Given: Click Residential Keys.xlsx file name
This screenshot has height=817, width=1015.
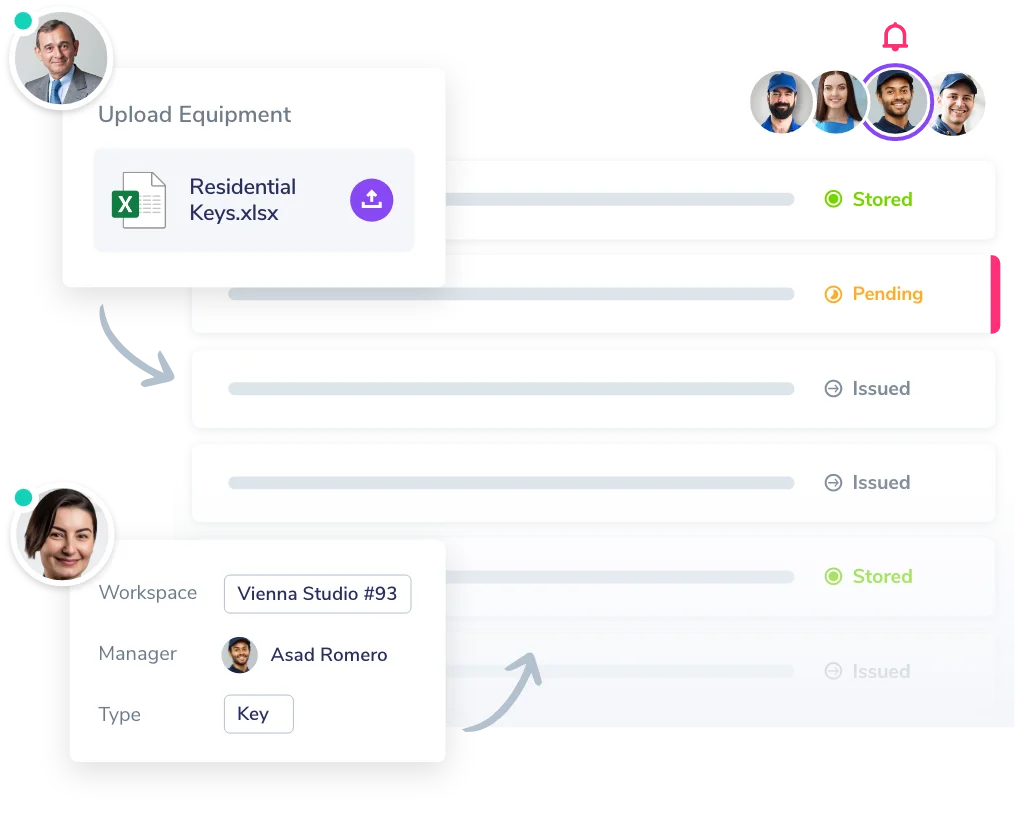Looking at the screenshot, I should [243, 199].
